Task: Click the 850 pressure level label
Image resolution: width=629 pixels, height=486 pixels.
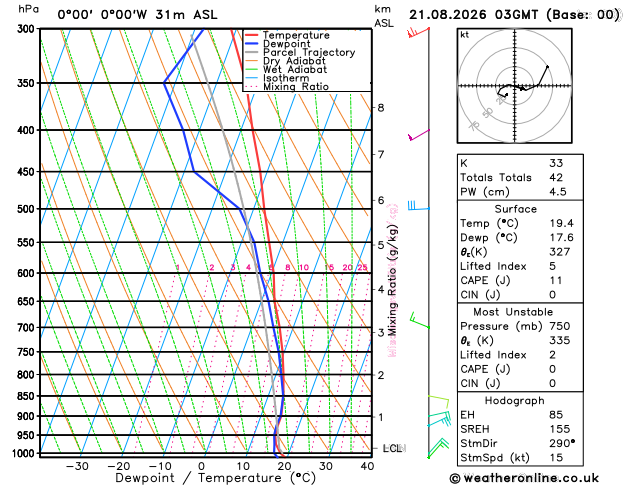Action: [x=28, y=396]
